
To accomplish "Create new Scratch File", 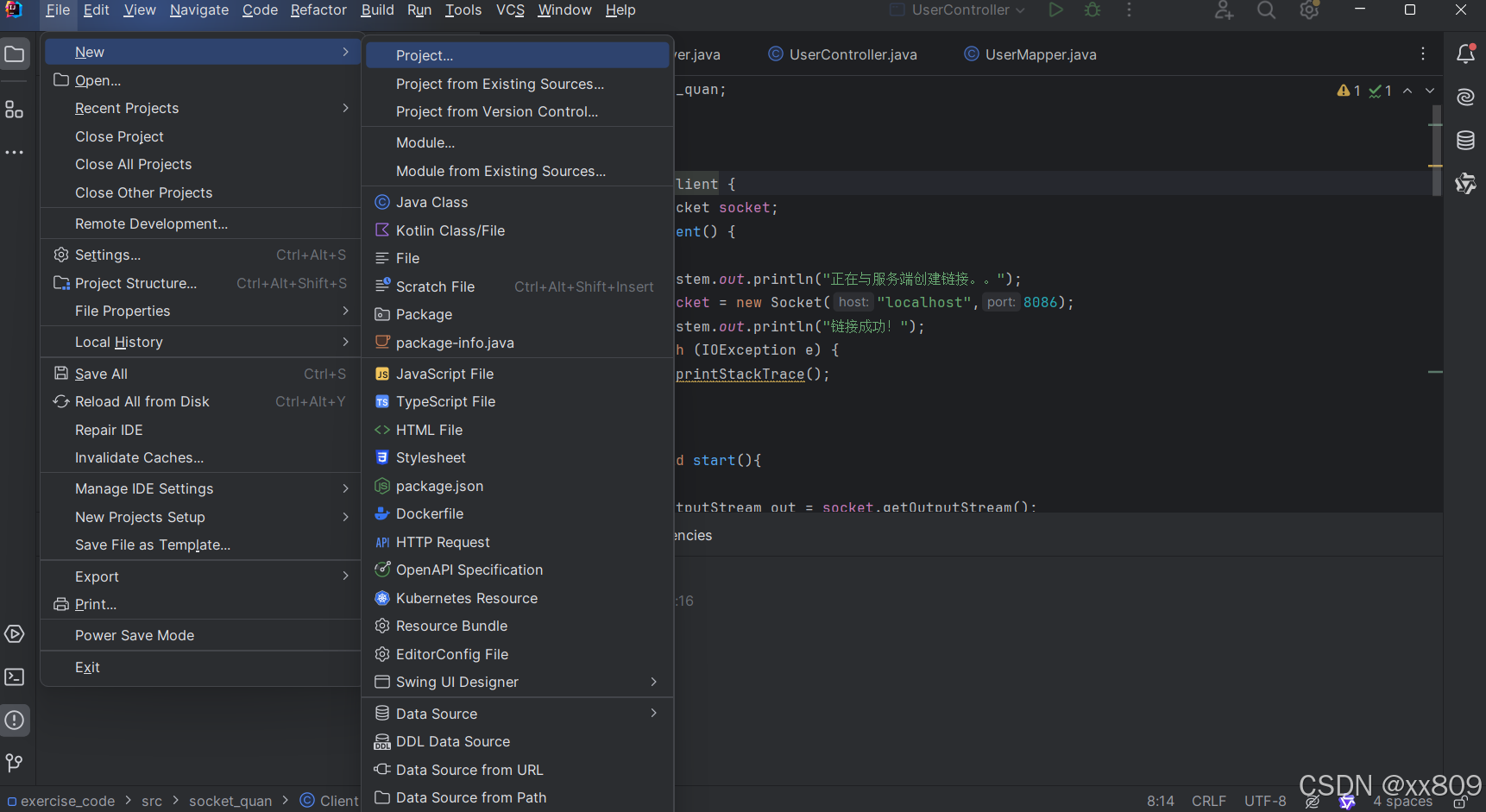I will (x=517, y=286).
